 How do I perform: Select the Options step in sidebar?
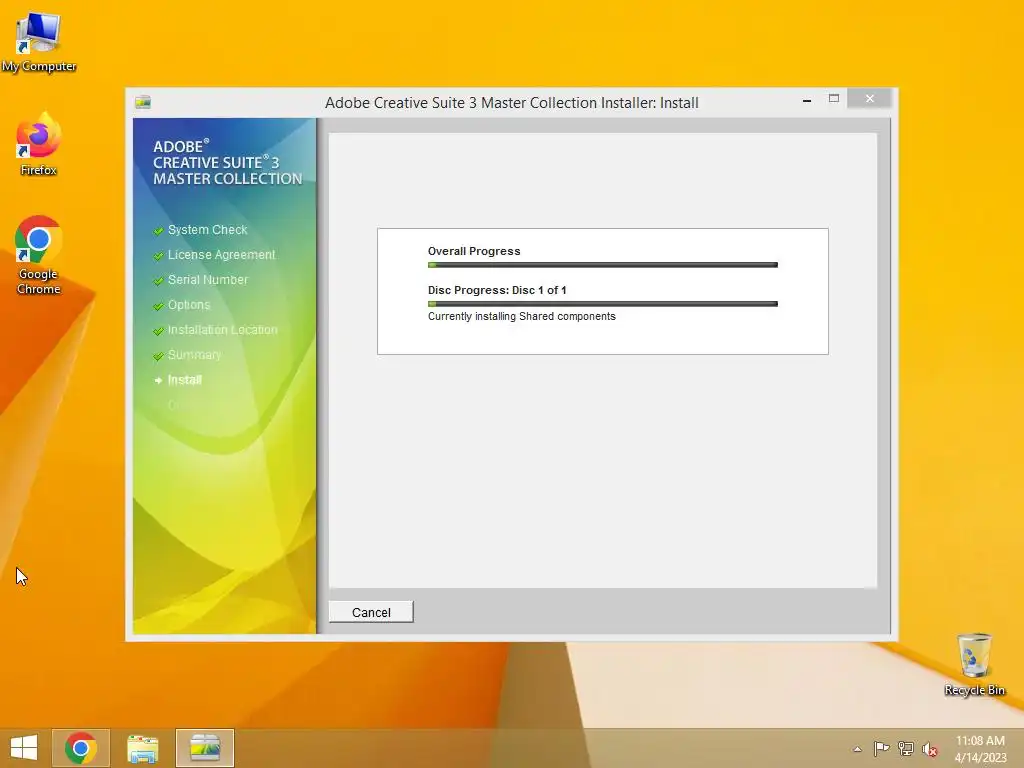coord(188,305)
